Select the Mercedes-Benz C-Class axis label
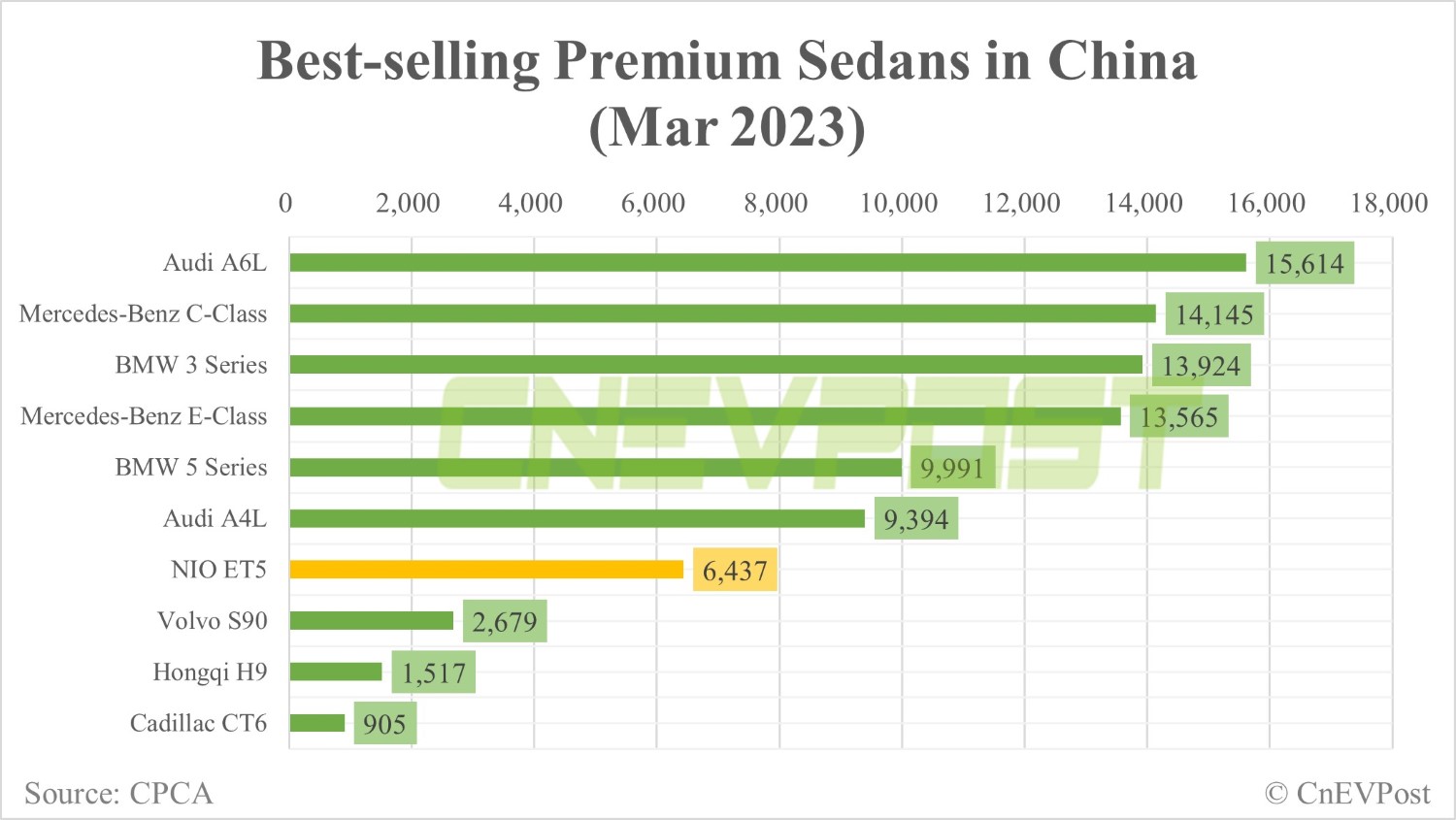Screen dimensions: 1456x820 (x=143, y=313)
